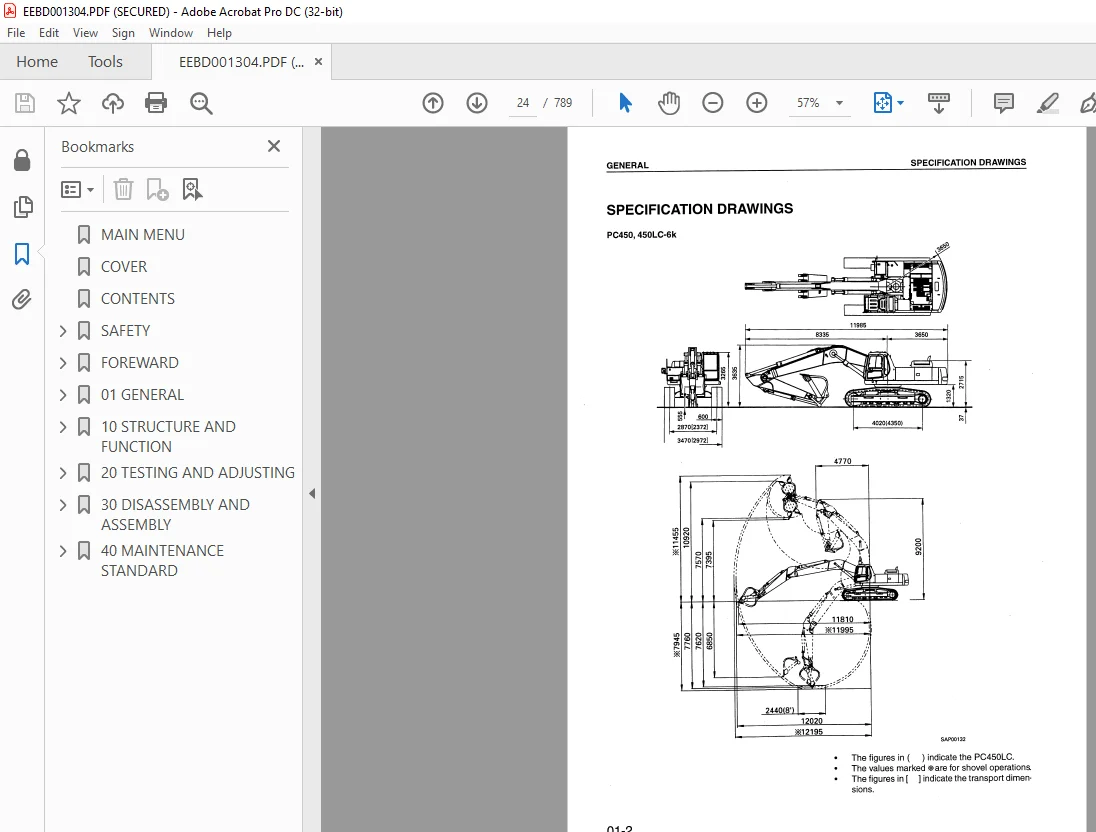Open the find text magnifier tool
Image resolution: width=1096 pixels, height=832 pixels.
[201, 103]
